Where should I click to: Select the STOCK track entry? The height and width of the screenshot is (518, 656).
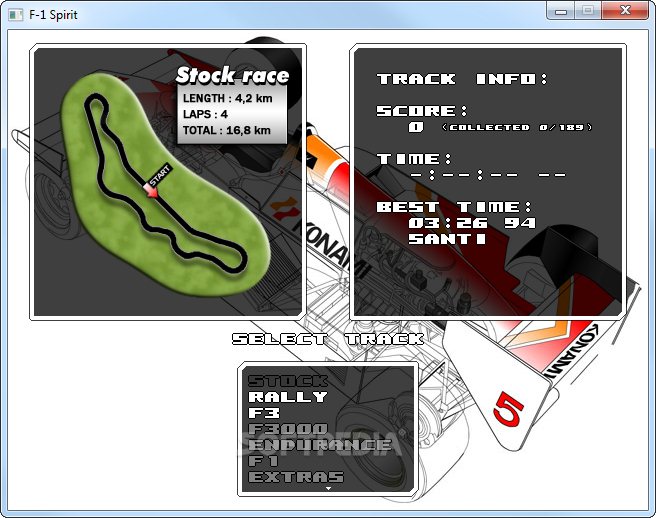click(288, 381)
